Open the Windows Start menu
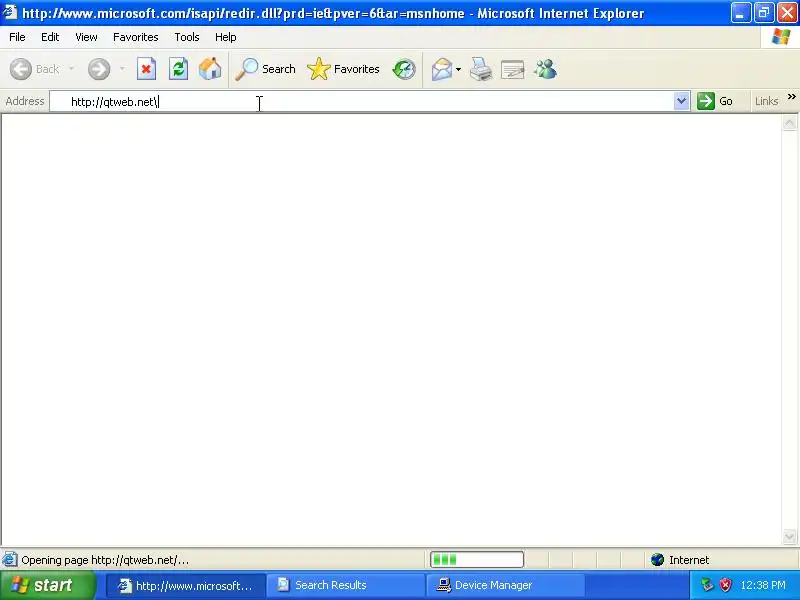The height and width of the screenshot is (600, 800). (48, 585)
